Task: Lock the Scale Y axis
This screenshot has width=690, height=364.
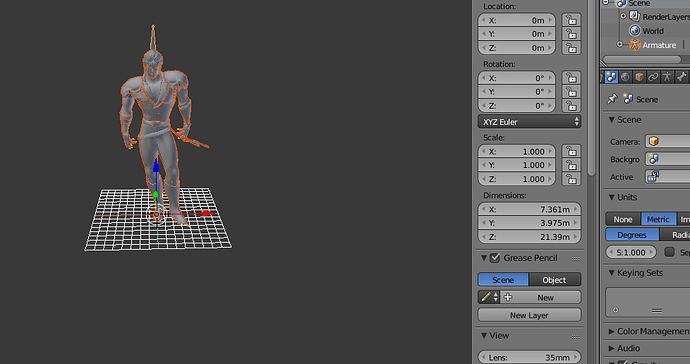Action: tap(571, 165)
